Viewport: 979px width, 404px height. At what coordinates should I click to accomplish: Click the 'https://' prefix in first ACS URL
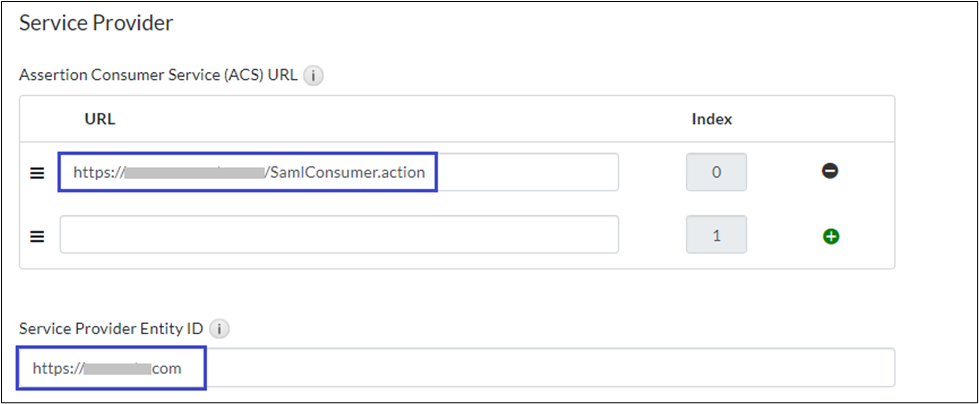[x=96, y=173]
